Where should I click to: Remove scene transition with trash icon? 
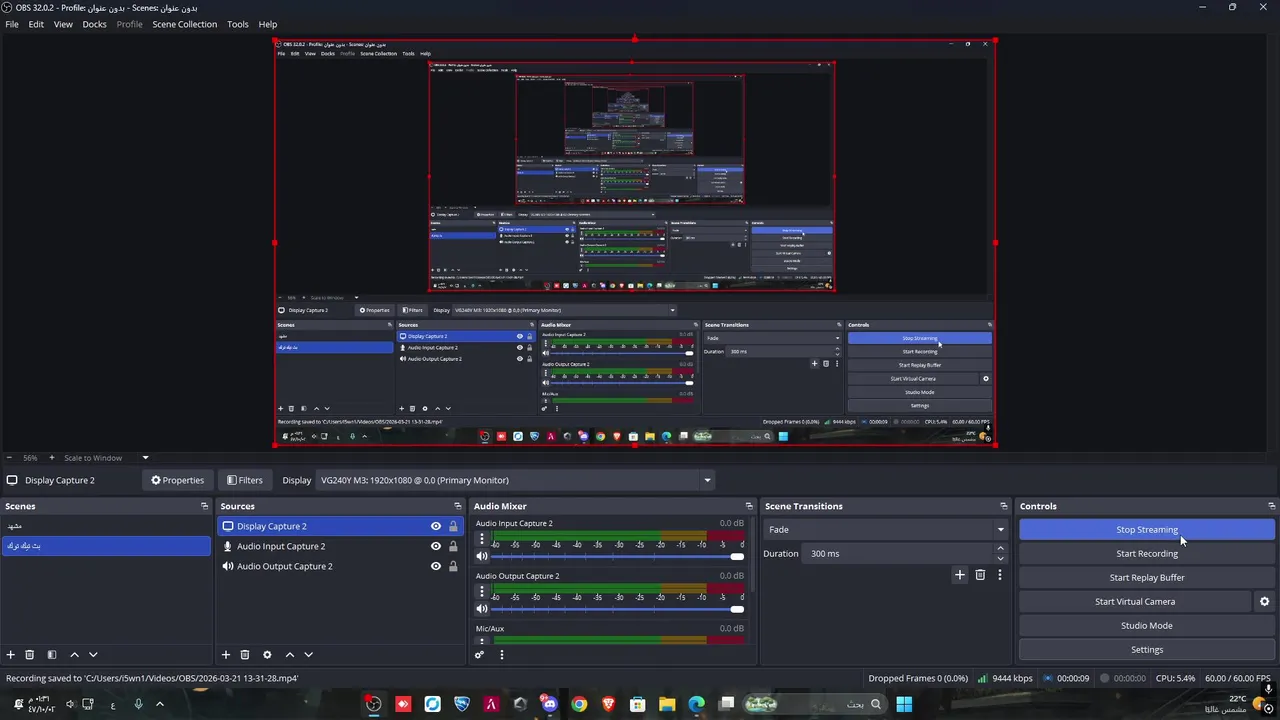[980, 575]
